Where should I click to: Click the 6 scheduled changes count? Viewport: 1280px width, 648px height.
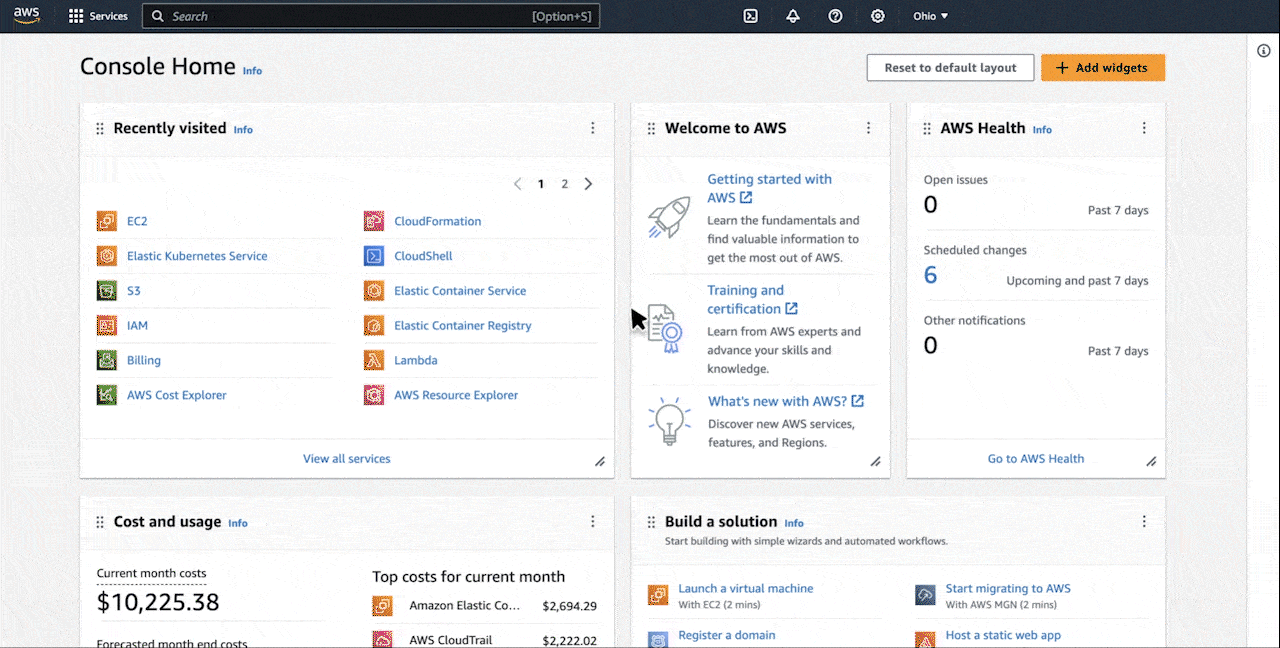tap(930, 275)
